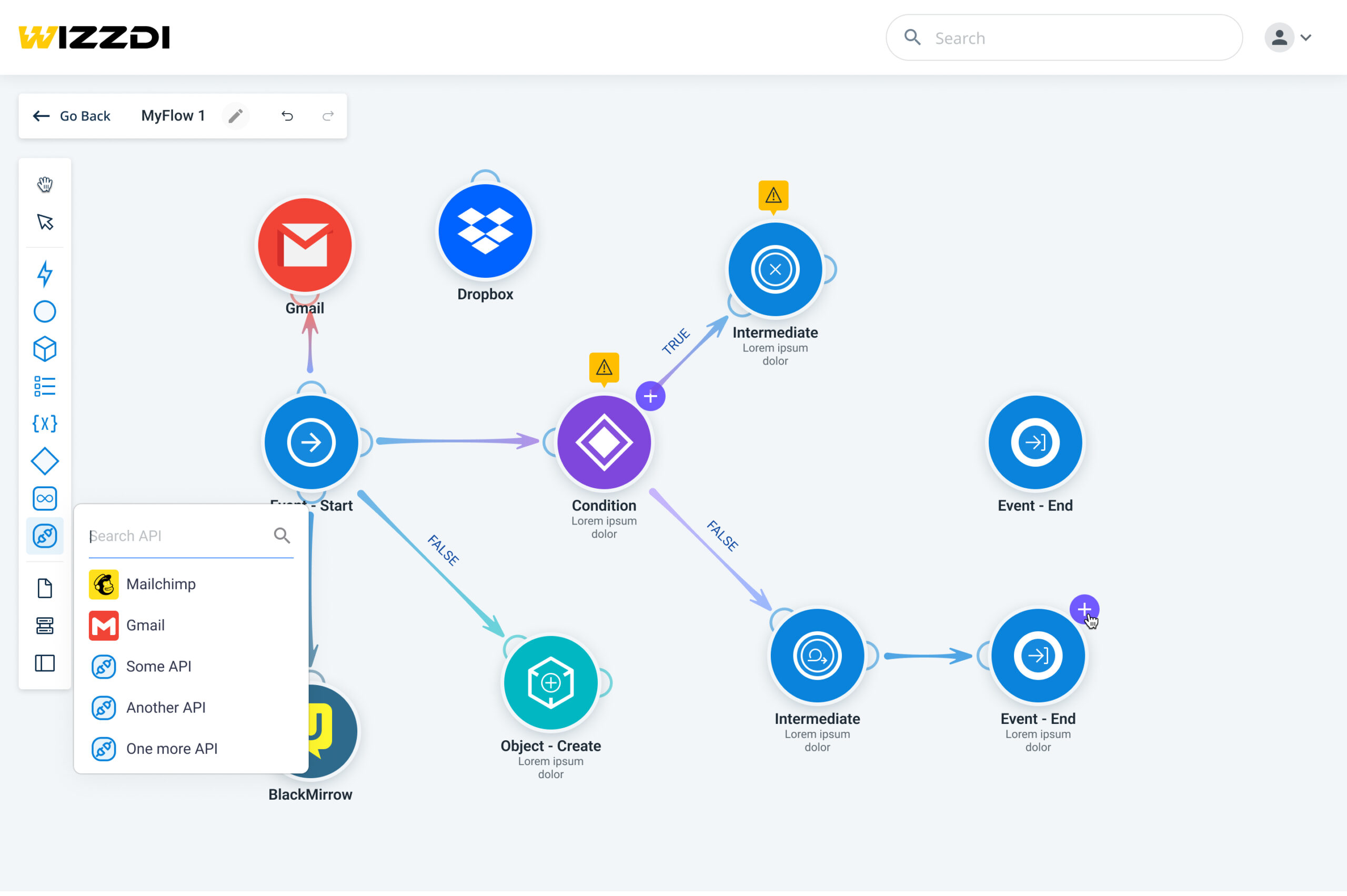Undo the last action
1347x896 pixels.
[x=287, y=116]
